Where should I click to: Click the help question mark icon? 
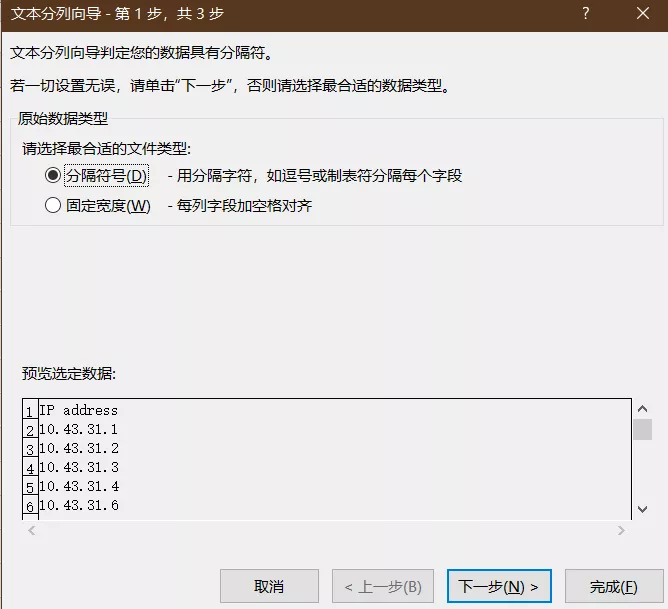click(x=586, y=13)
